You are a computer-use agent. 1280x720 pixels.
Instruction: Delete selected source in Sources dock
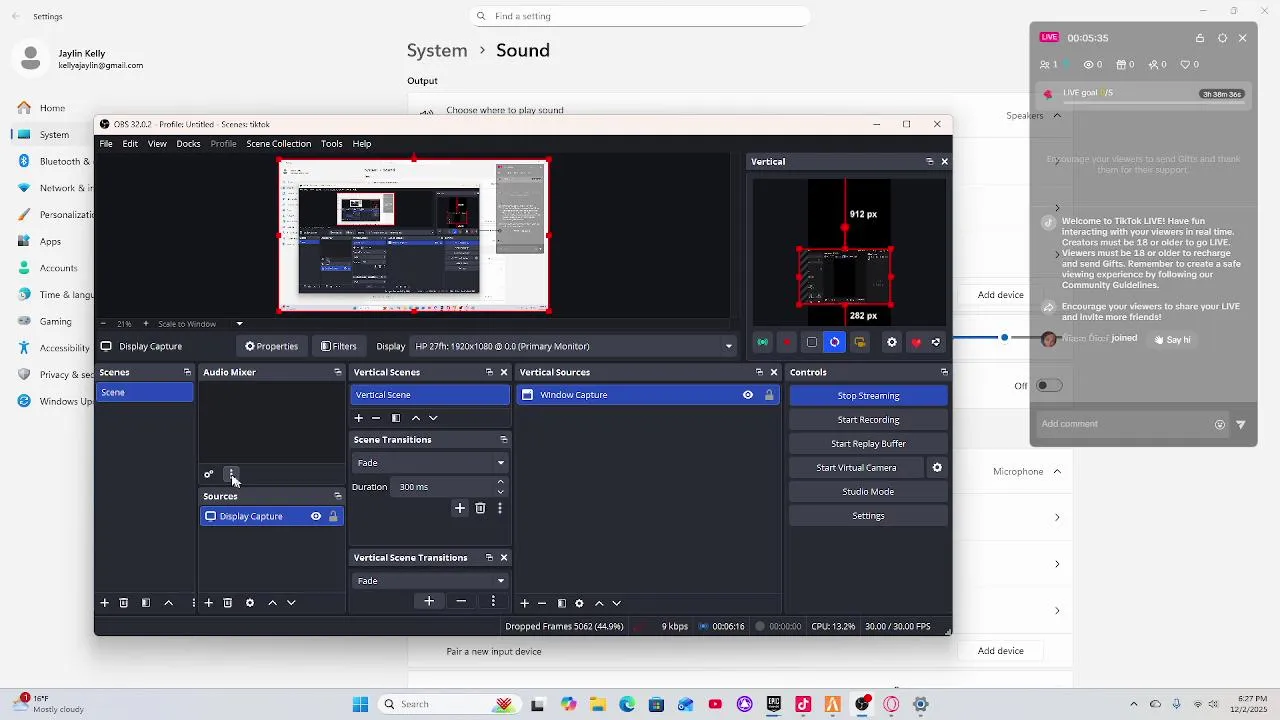click(228, 603)
